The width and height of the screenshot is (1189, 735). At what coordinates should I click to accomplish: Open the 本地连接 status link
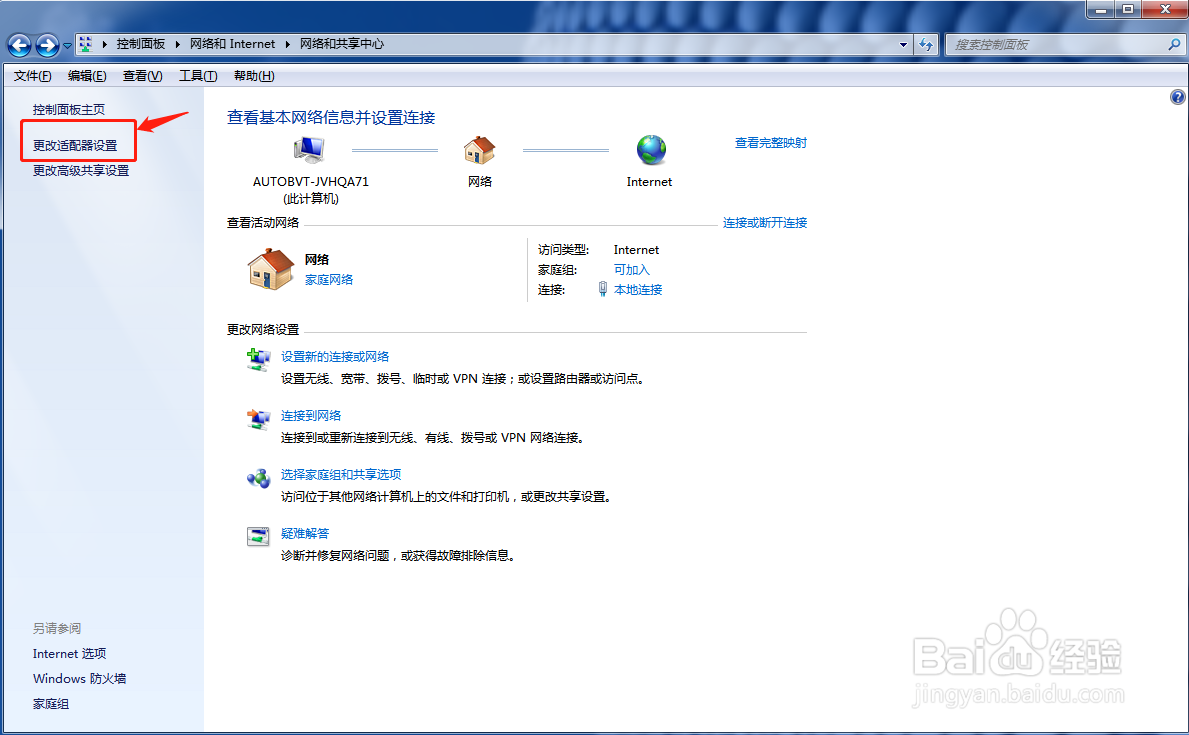(x=639, y=289)
